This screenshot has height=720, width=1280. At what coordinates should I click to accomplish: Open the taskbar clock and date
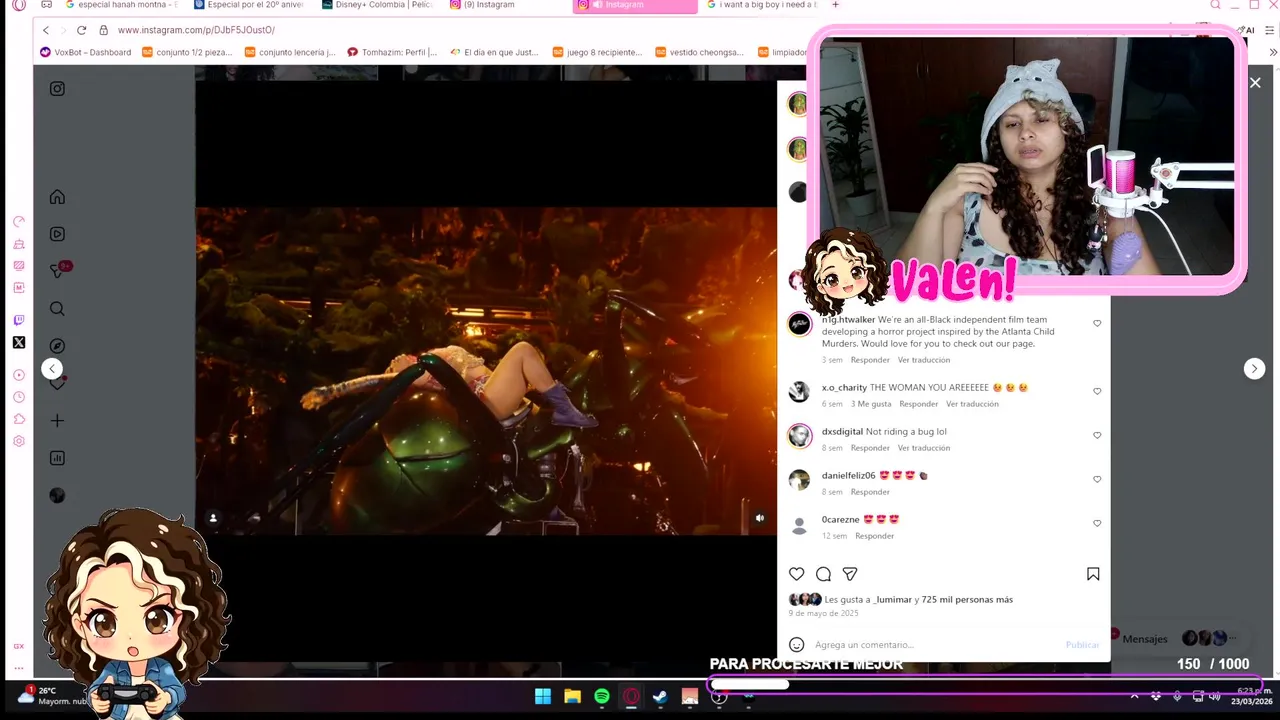pos(1254,696)
